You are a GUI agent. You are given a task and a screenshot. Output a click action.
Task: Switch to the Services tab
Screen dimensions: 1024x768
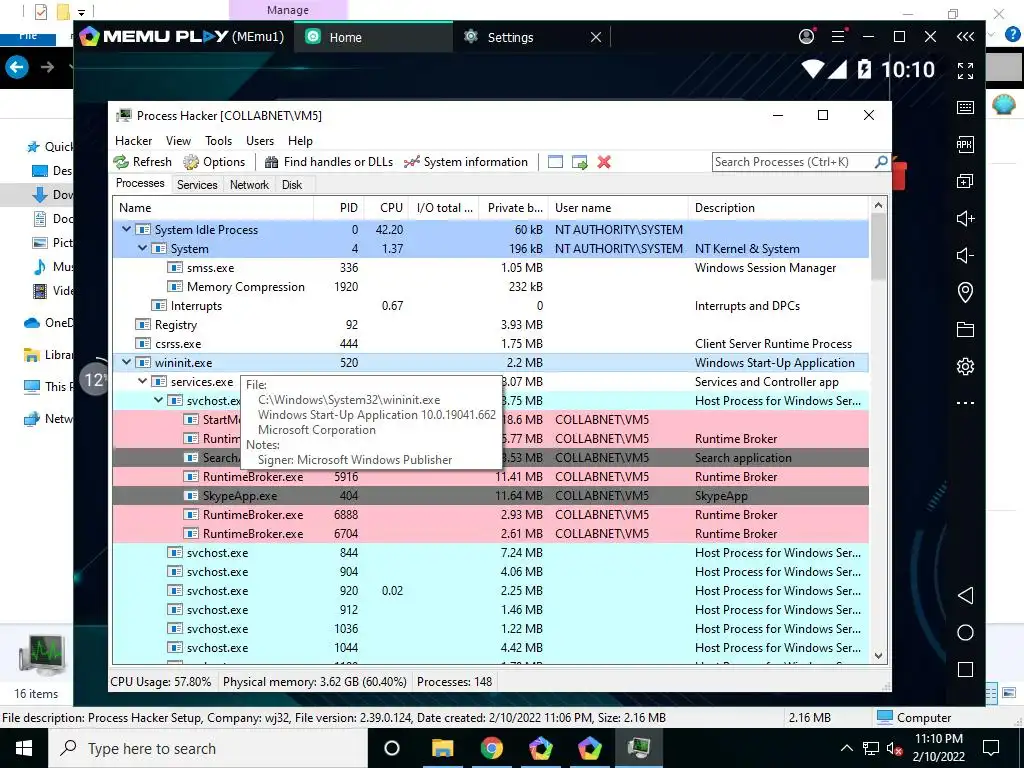click(x=197, y=185)
